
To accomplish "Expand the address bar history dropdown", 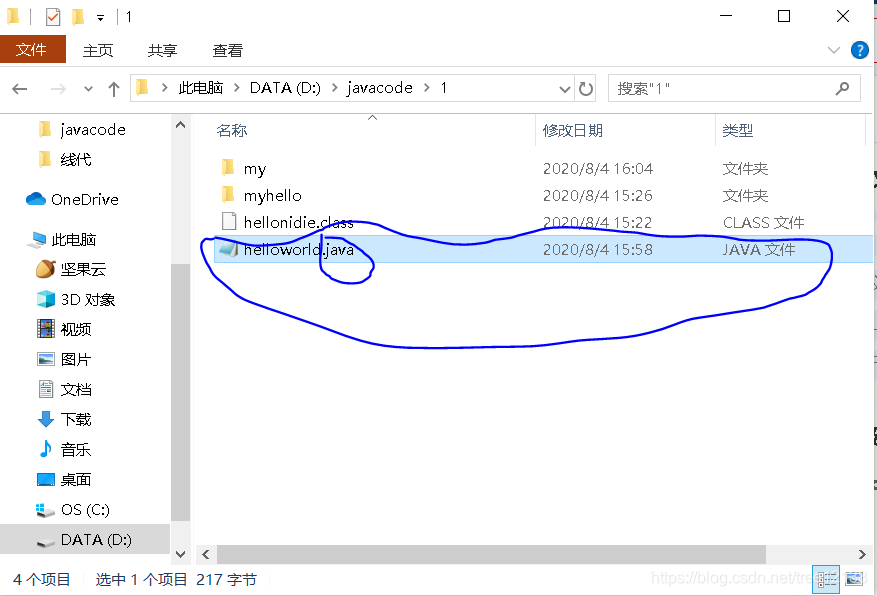I will point(564,88).
